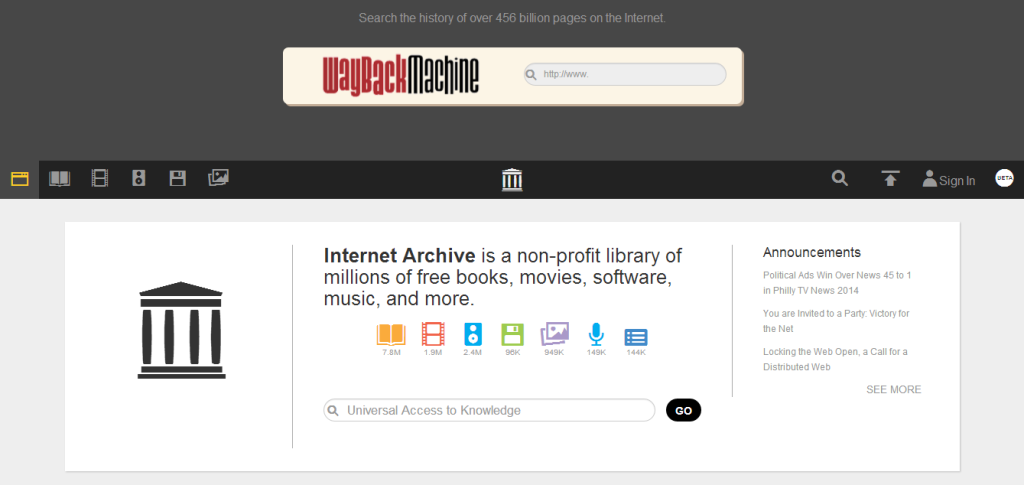The image size is (1024, 485).
Task: Open the search magnifier in the navbar
Action: (x=840, y=178)
